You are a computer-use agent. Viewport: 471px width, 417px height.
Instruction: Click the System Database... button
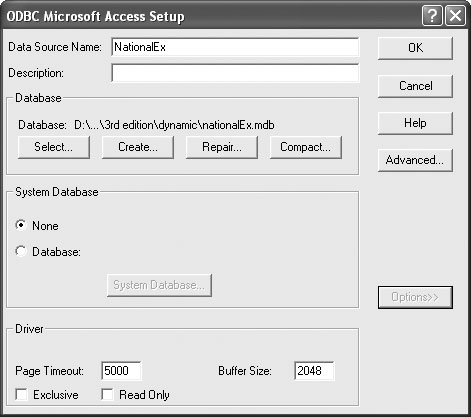tap(159, 285)
